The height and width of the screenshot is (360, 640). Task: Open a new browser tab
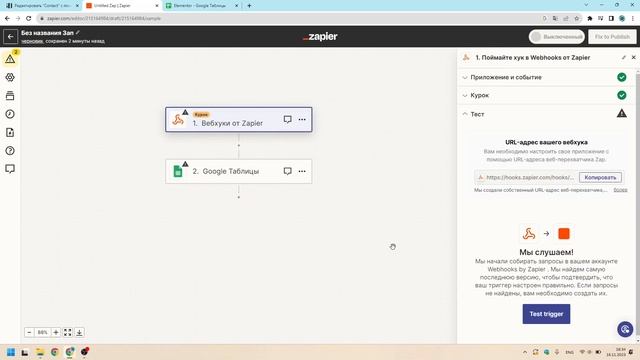(249, 6)
